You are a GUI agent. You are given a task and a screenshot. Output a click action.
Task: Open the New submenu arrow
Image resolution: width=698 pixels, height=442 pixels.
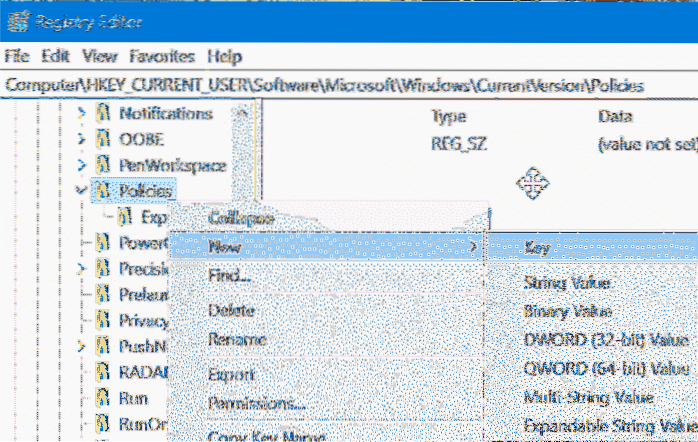[474, 246]
